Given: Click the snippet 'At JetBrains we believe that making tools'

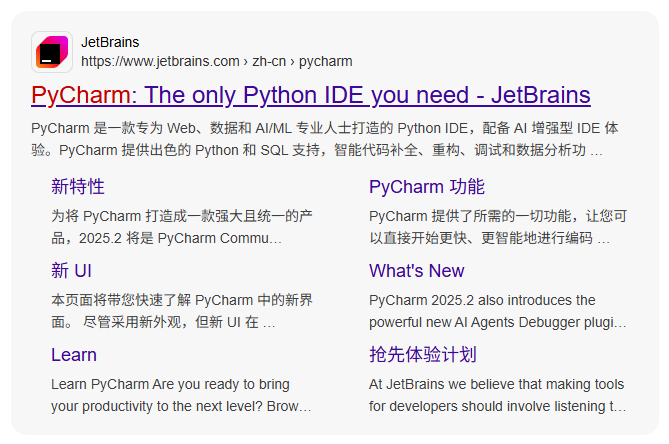Looking at the screenshot, I should pos(498,395).
